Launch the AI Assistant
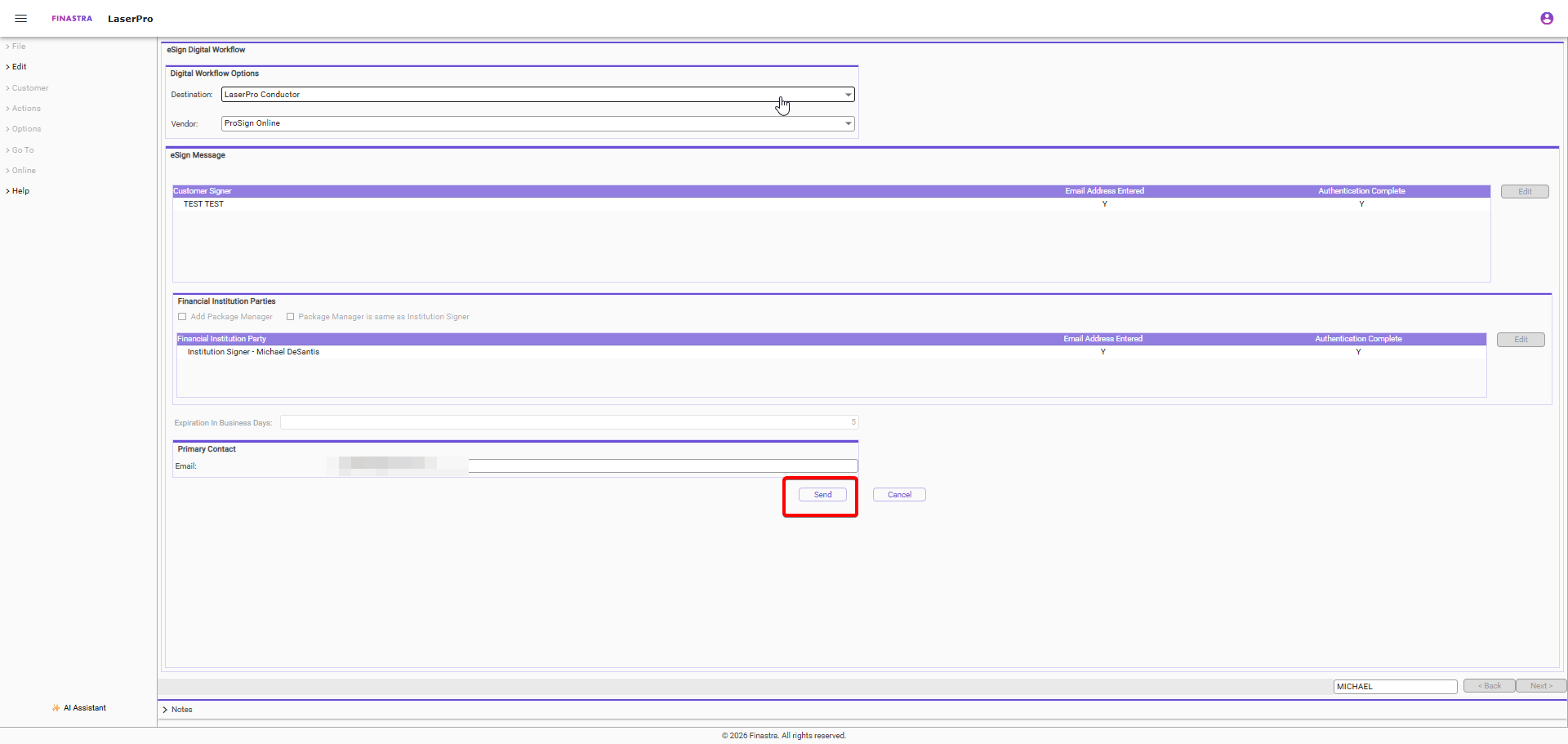This screenshot has width=1568, height=744. (x=80, y=708)
